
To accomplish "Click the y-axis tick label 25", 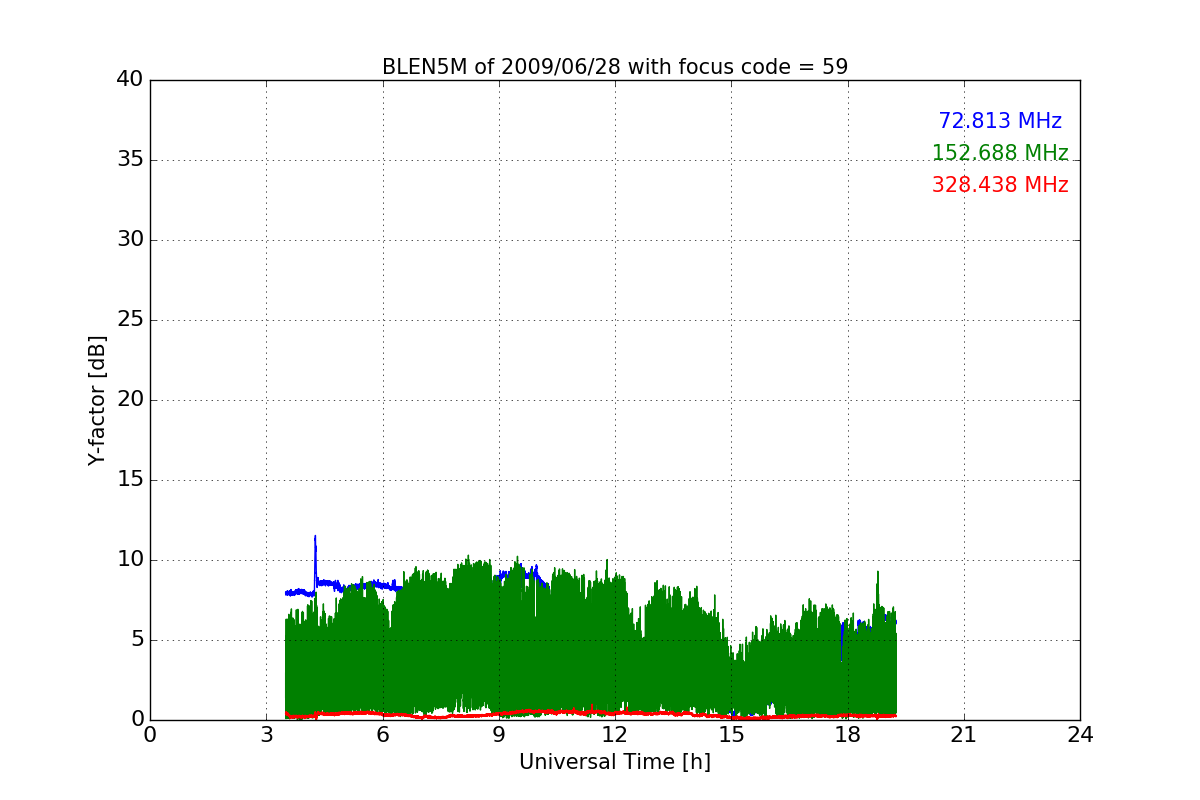I will (x=130, y=320).
